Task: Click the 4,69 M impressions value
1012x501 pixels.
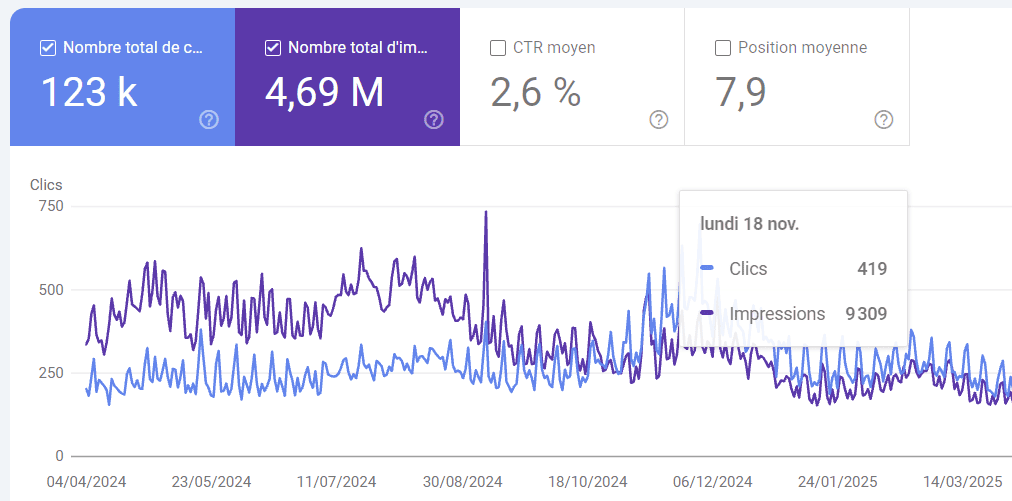Action: 325,92
